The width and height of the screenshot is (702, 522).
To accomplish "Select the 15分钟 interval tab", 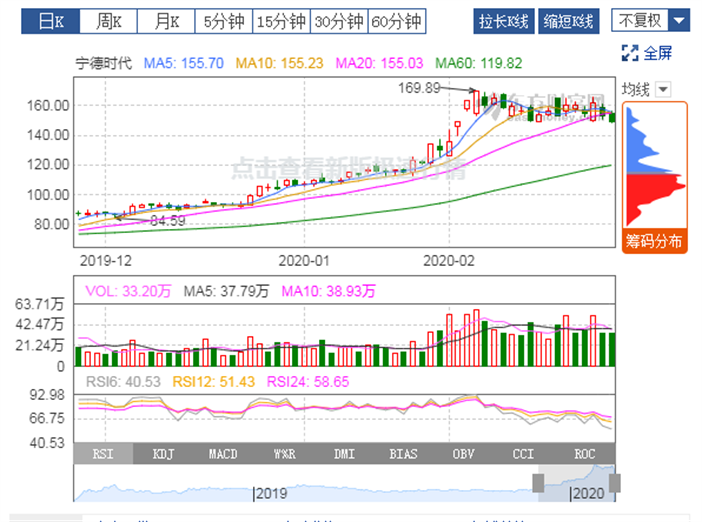I will click(281, 21).
